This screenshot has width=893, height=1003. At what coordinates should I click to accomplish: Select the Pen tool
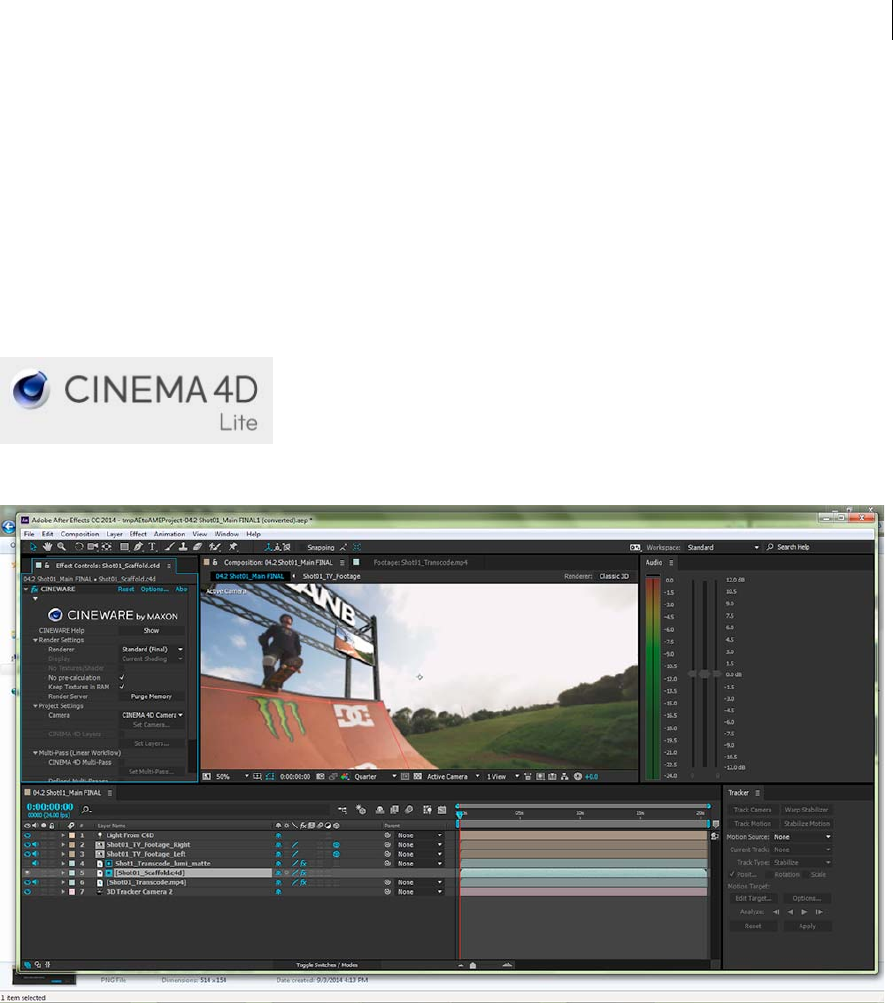click(x=138, y=547)
